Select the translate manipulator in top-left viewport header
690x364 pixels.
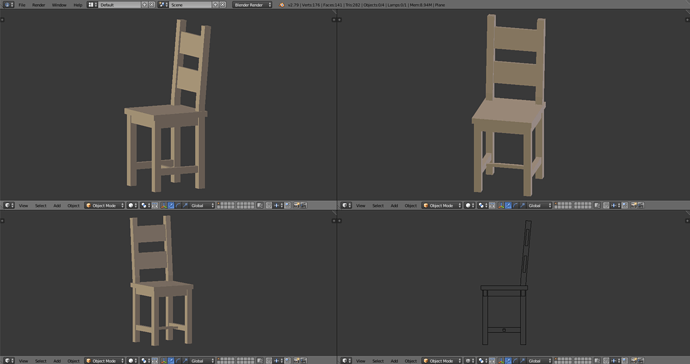click(x=171, y=205)
